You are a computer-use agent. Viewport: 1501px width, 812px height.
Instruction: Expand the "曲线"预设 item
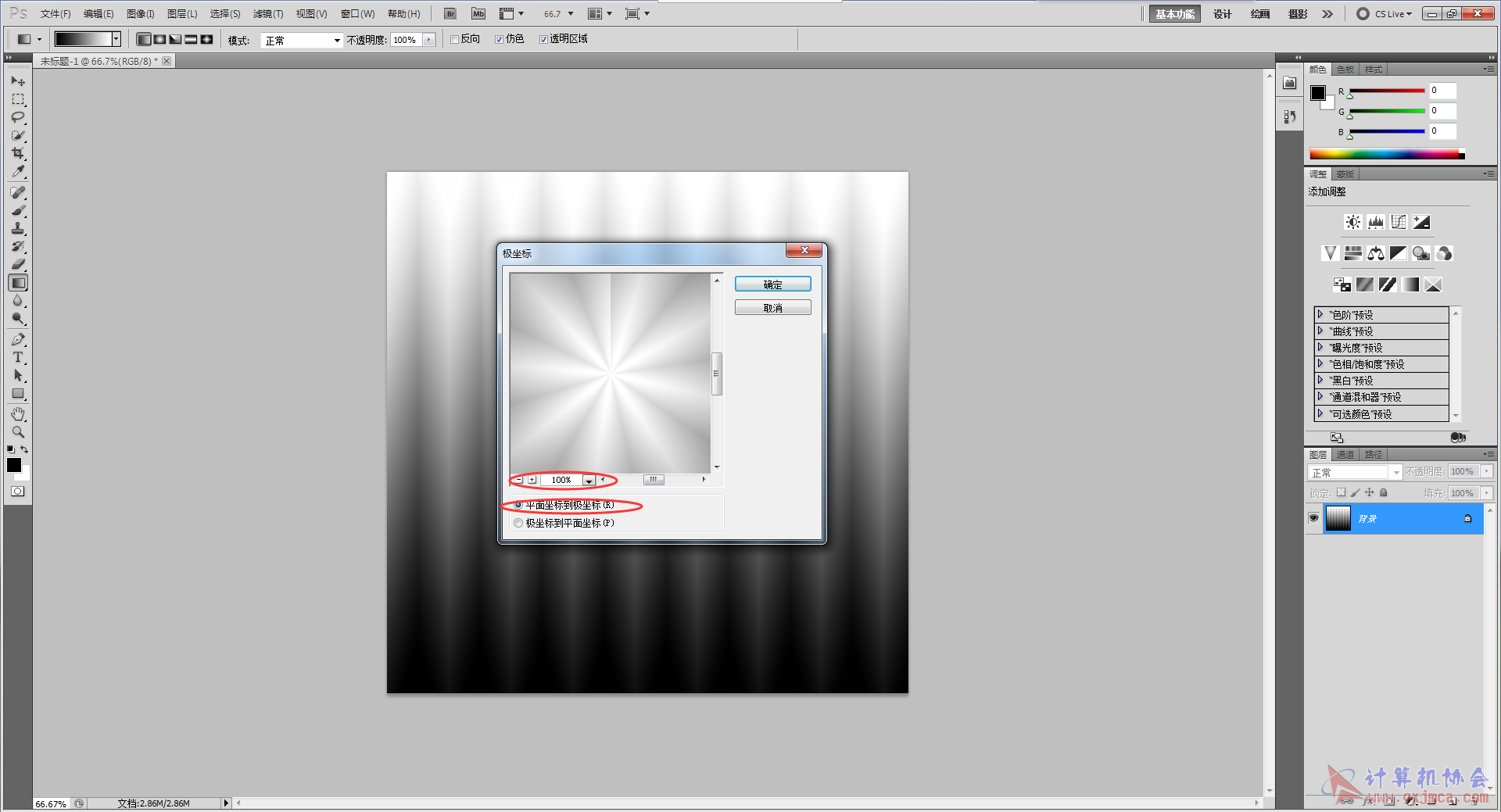1320,331
